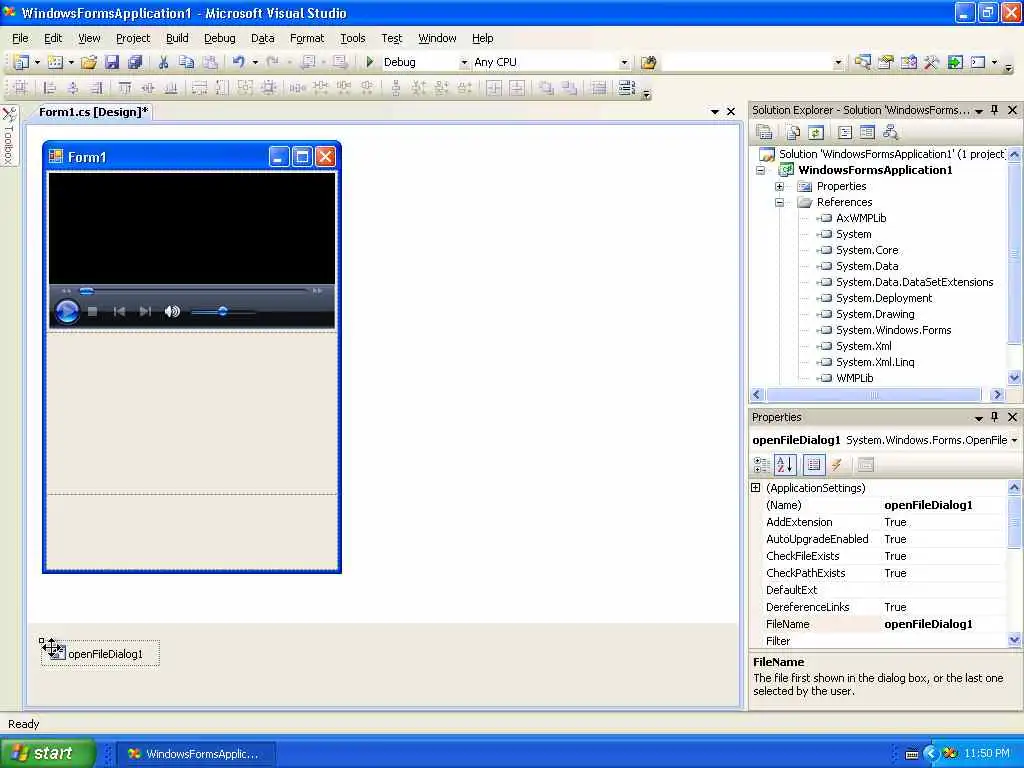Image resolution: width=1024 pixels, height=768 pixels.
Task: Click the Align Lefts layout icon
Action: click(x=50, y=88)
